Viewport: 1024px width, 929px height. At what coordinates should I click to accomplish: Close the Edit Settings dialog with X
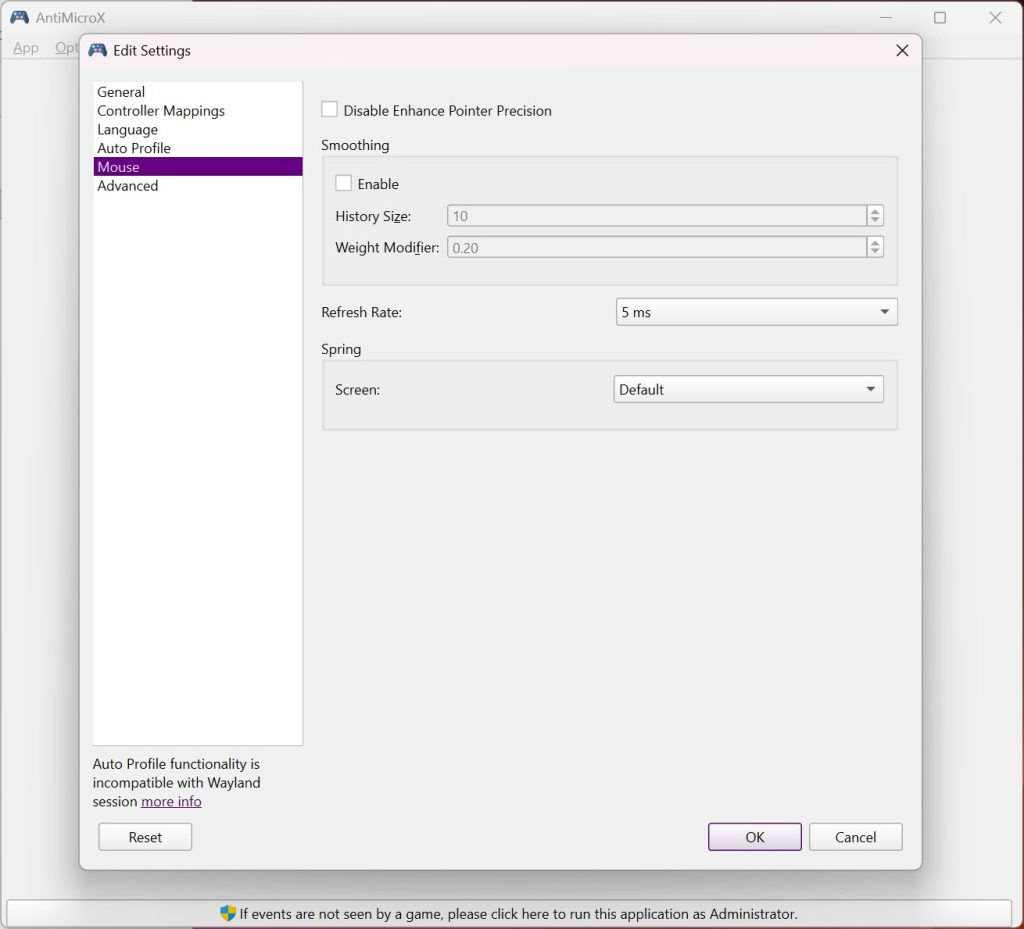[902, 50]
